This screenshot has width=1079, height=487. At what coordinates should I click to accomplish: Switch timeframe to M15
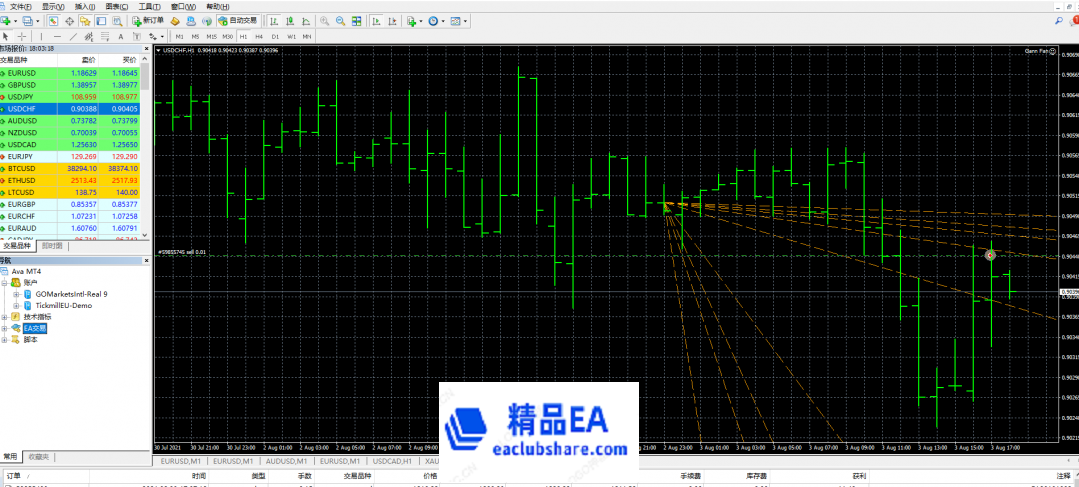pos(211,36)
